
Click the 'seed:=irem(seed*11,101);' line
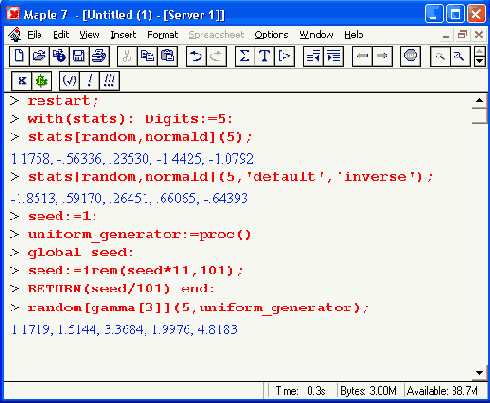pyautogui.click(x=135, y=270)
